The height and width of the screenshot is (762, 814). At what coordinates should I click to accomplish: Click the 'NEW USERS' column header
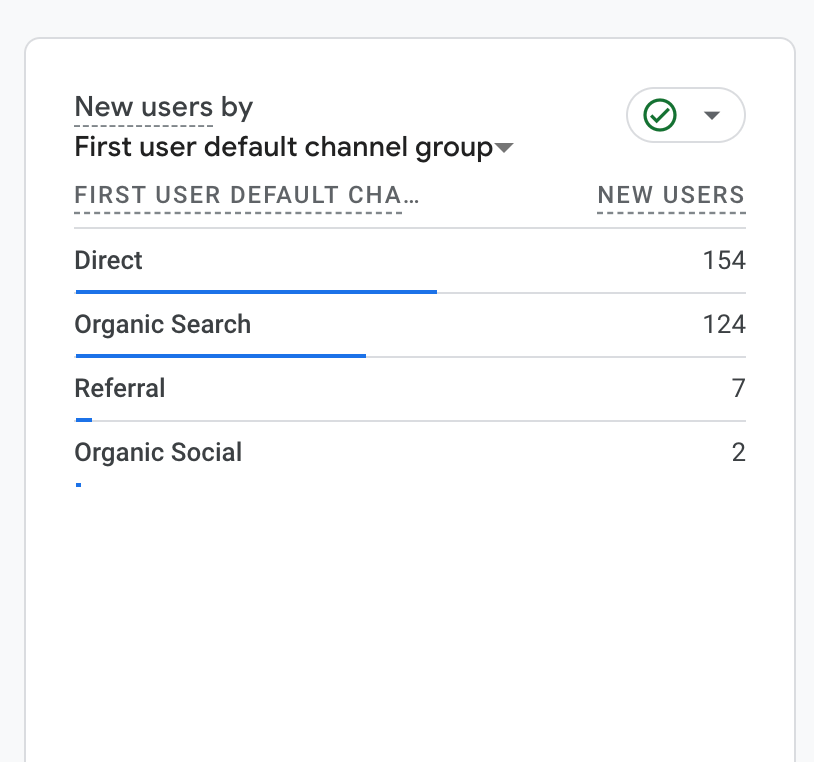(671, 196)
